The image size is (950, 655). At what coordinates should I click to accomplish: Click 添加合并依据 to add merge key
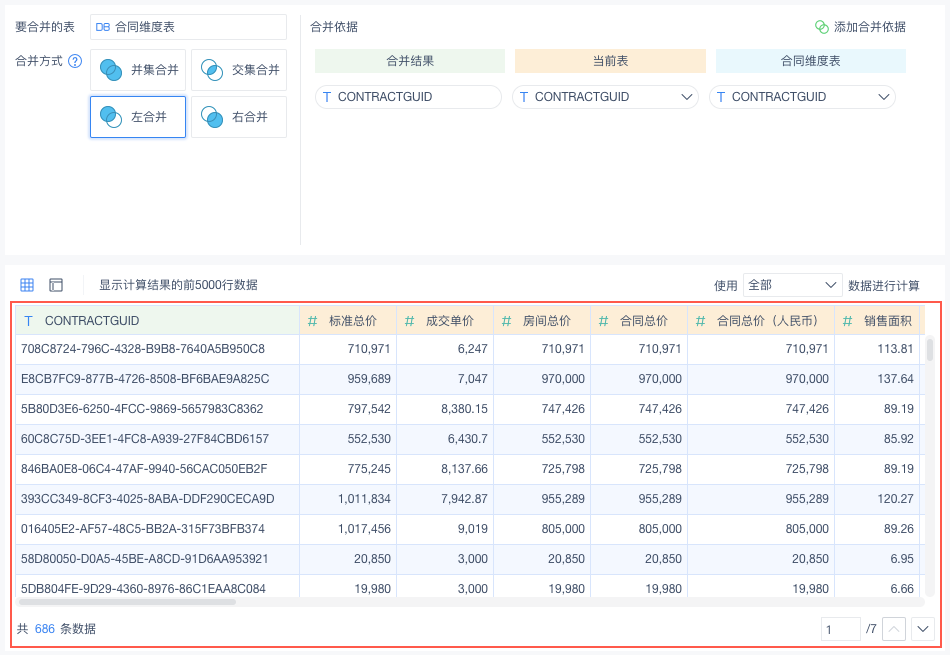(x=869, y=27)
